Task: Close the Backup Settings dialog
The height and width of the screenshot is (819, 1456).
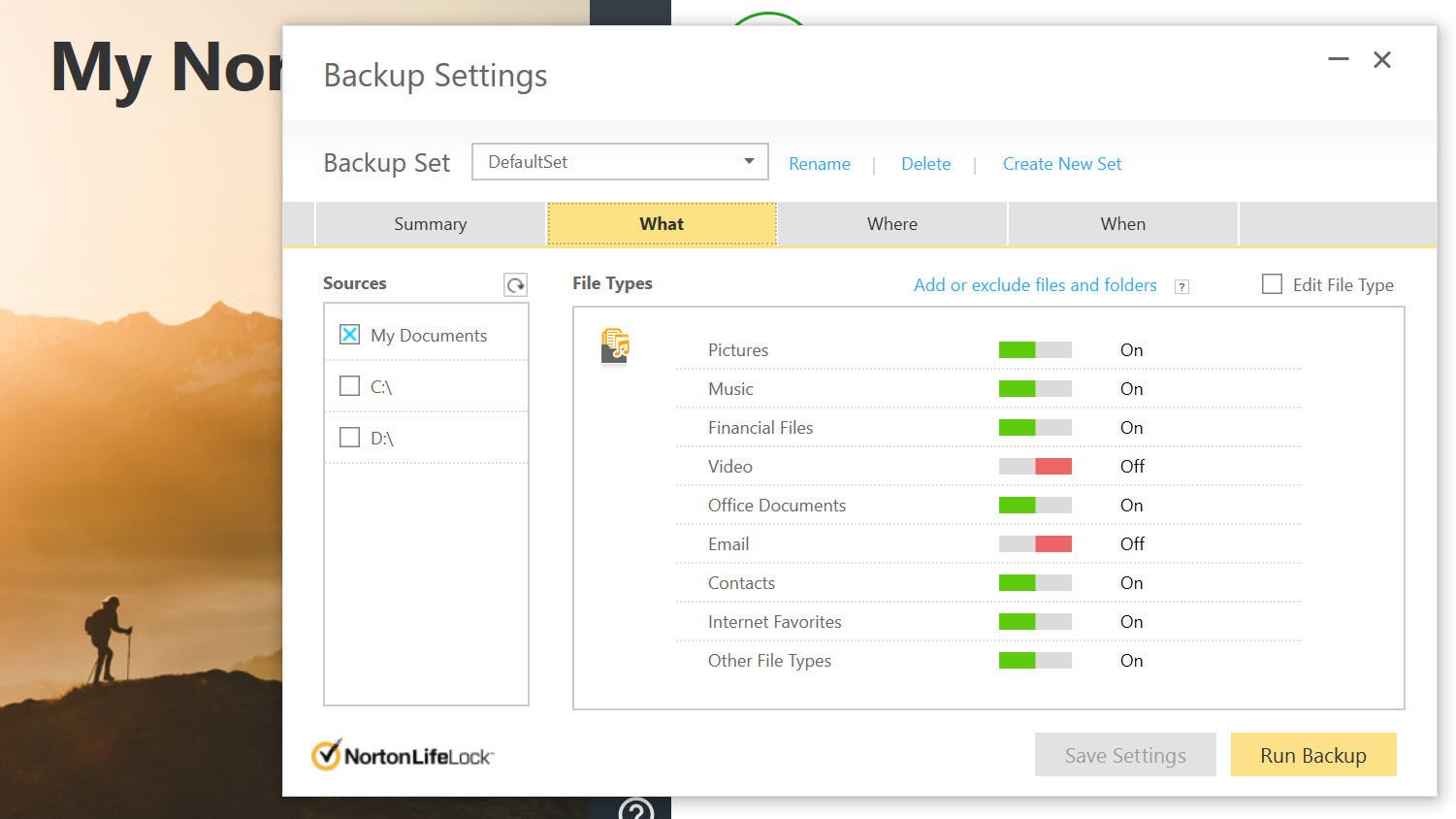Action: [x=1382, y=59]
